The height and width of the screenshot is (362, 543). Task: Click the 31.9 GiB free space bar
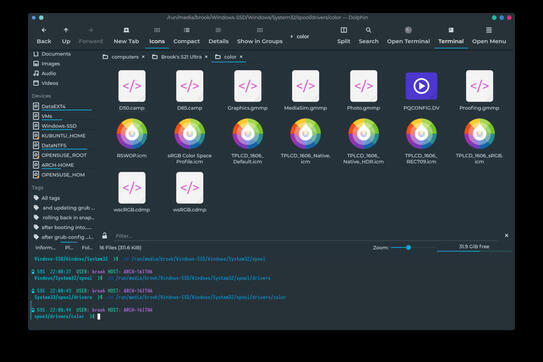pyautogui.click(x=474, y=247)
